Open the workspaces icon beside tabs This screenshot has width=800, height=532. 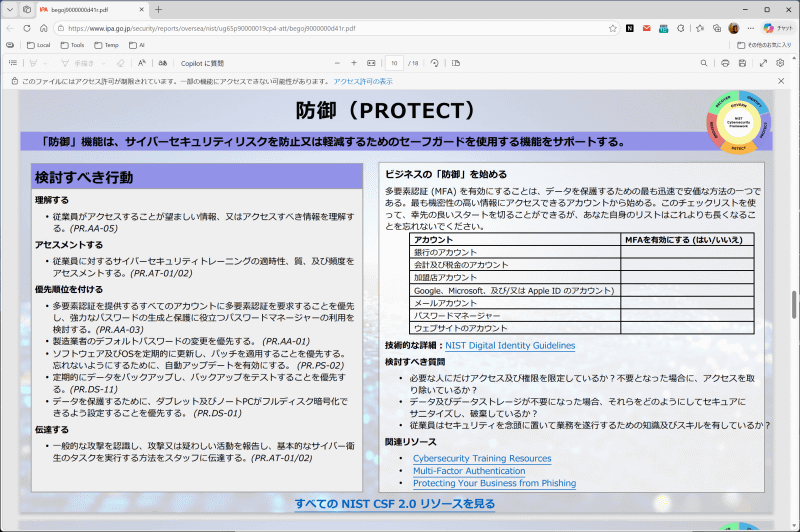27,9
